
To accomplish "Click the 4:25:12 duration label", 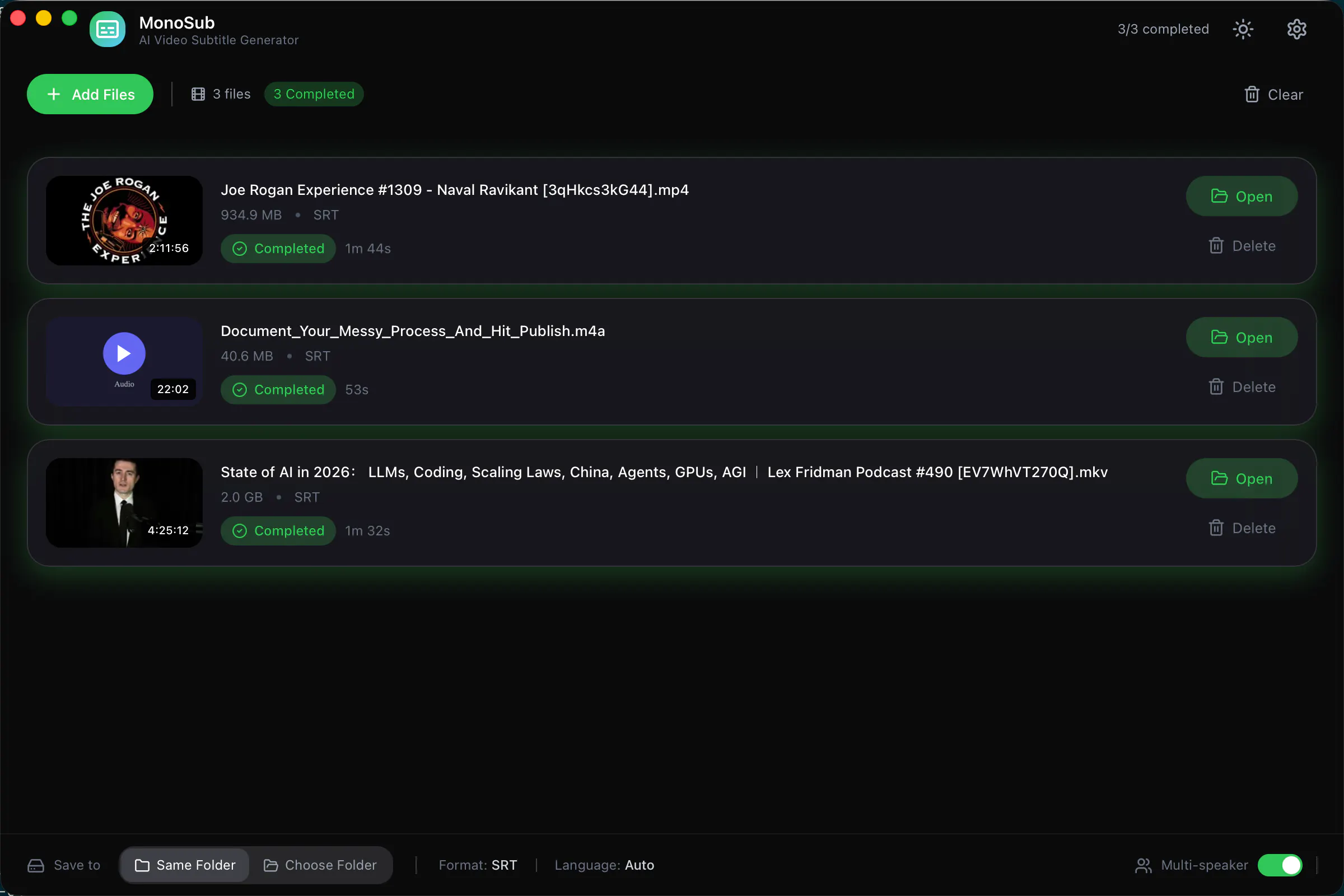I will 168,530.
